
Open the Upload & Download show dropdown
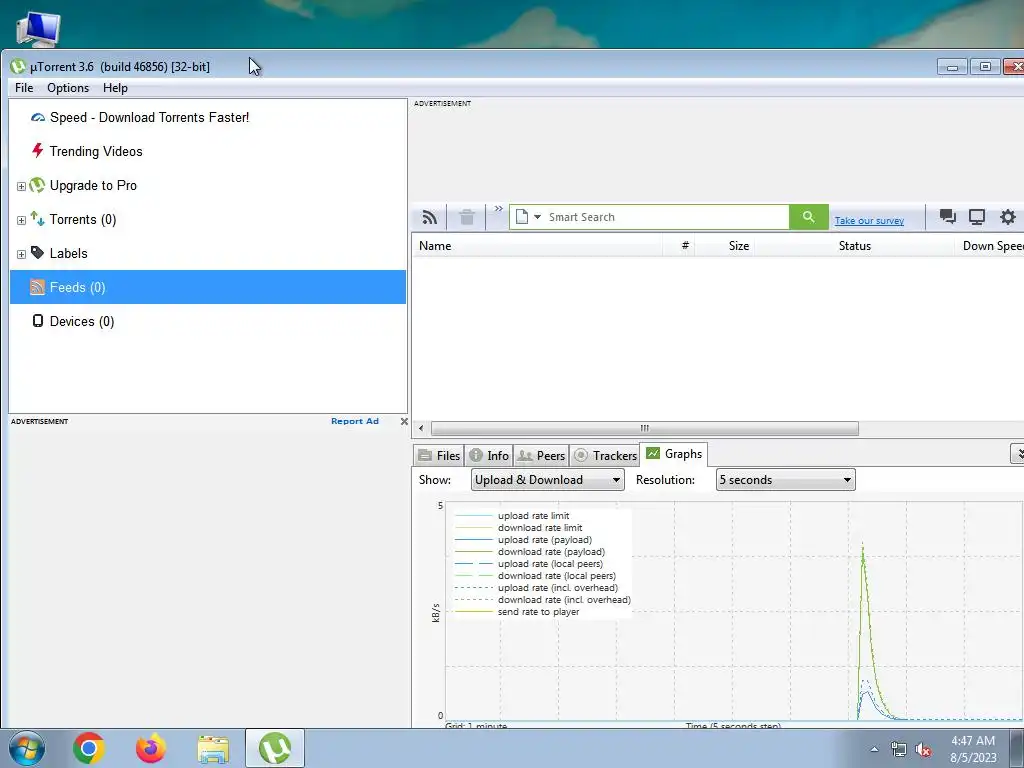click(547, 480)
